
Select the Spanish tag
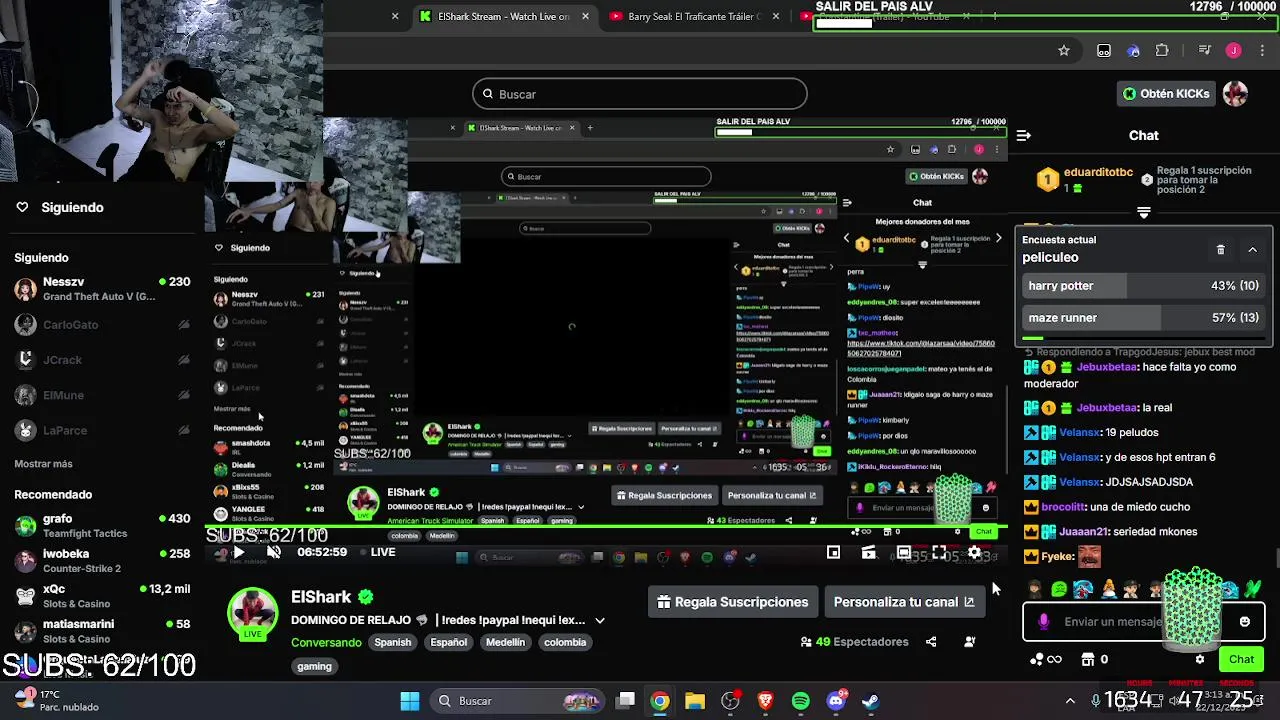click(393, 642)
